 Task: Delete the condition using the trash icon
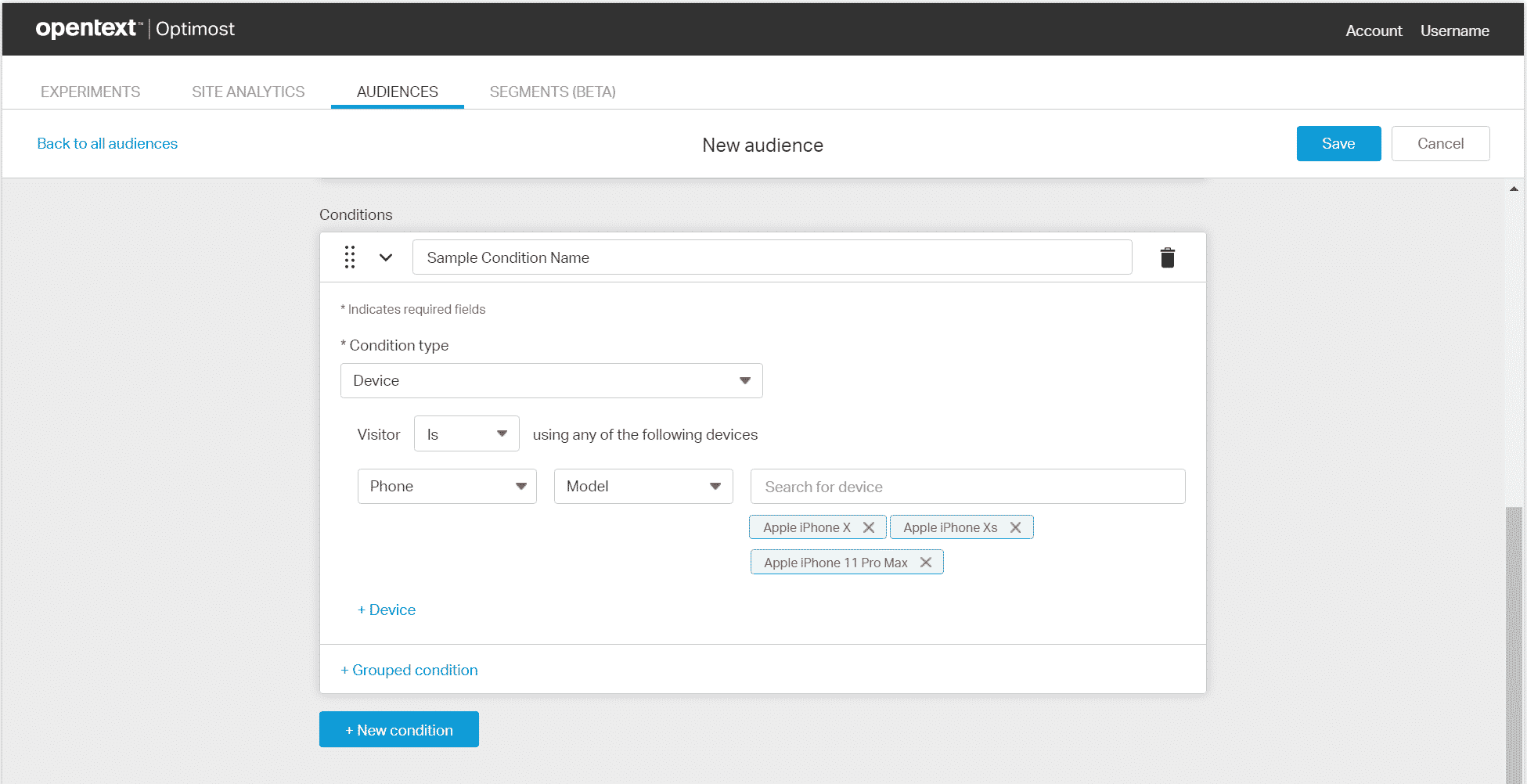[x=1167, y=257]
